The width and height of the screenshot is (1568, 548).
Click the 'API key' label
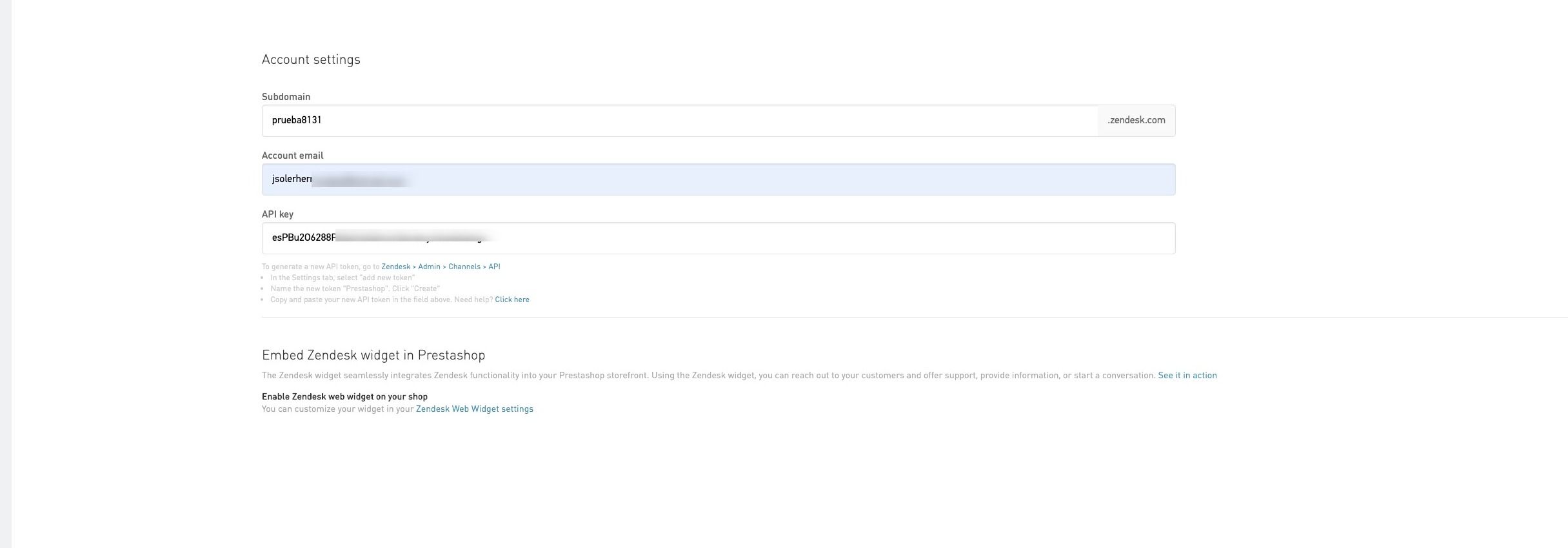coord(277,214)
